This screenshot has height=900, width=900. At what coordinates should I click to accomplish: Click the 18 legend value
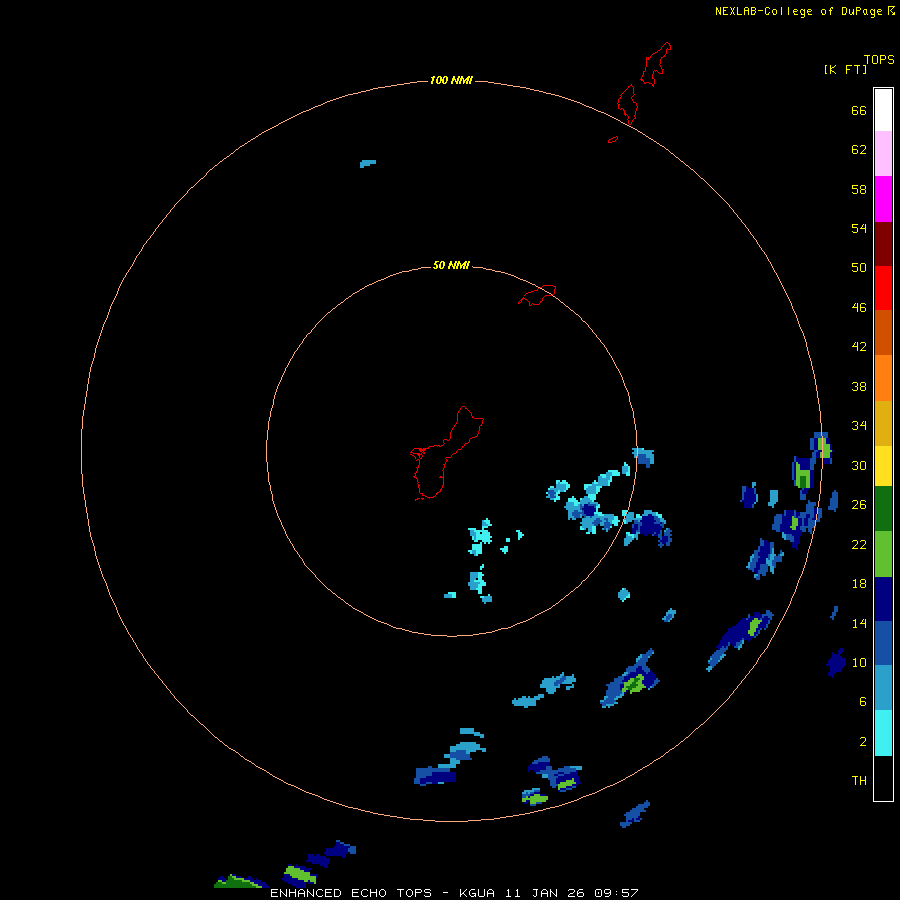tap(859, 583)
